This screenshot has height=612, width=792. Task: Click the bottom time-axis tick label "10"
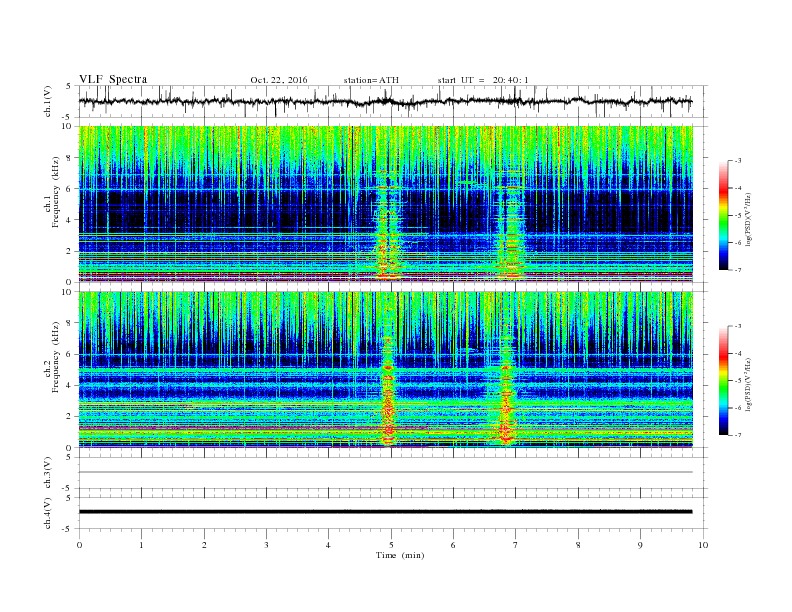tap(703, 545)
